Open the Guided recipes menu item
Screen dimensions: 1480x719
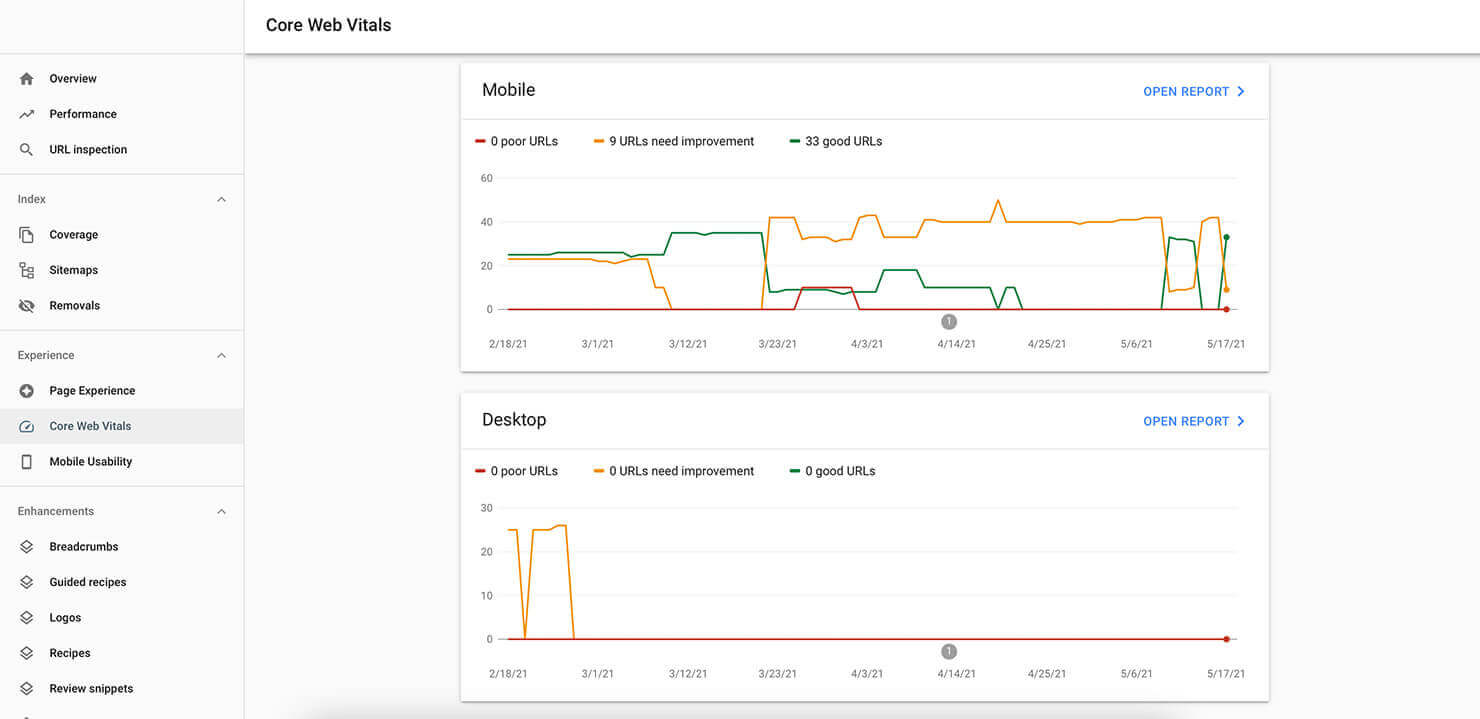pyautogui.click(x=121, y=582)
